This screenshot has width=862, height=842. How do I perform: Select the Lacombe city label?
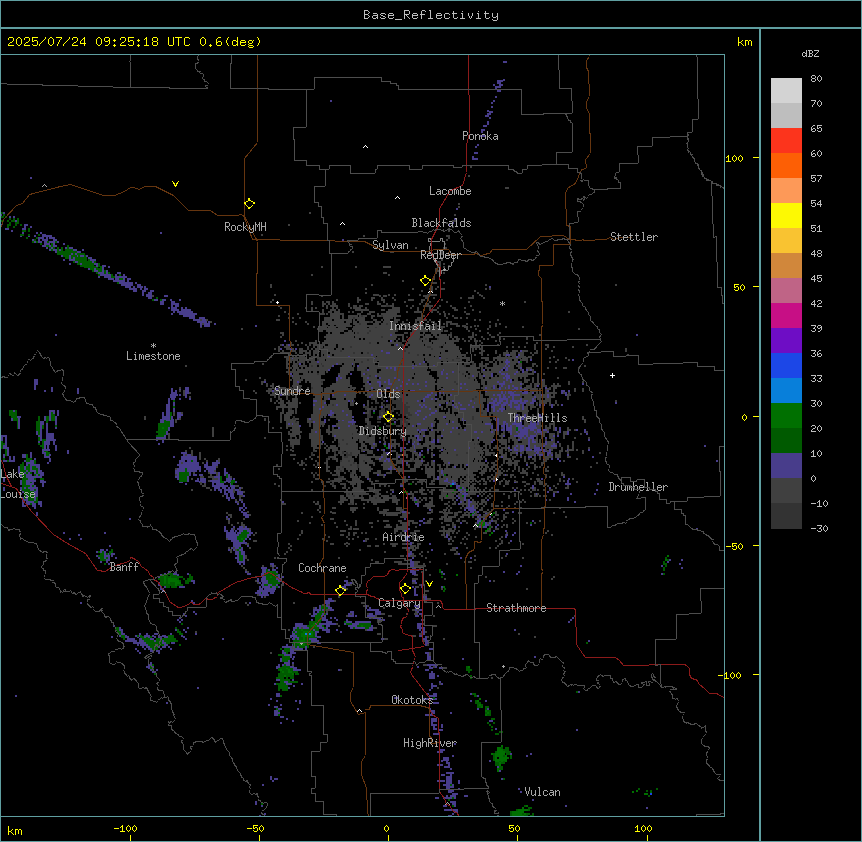pos(450,191)
